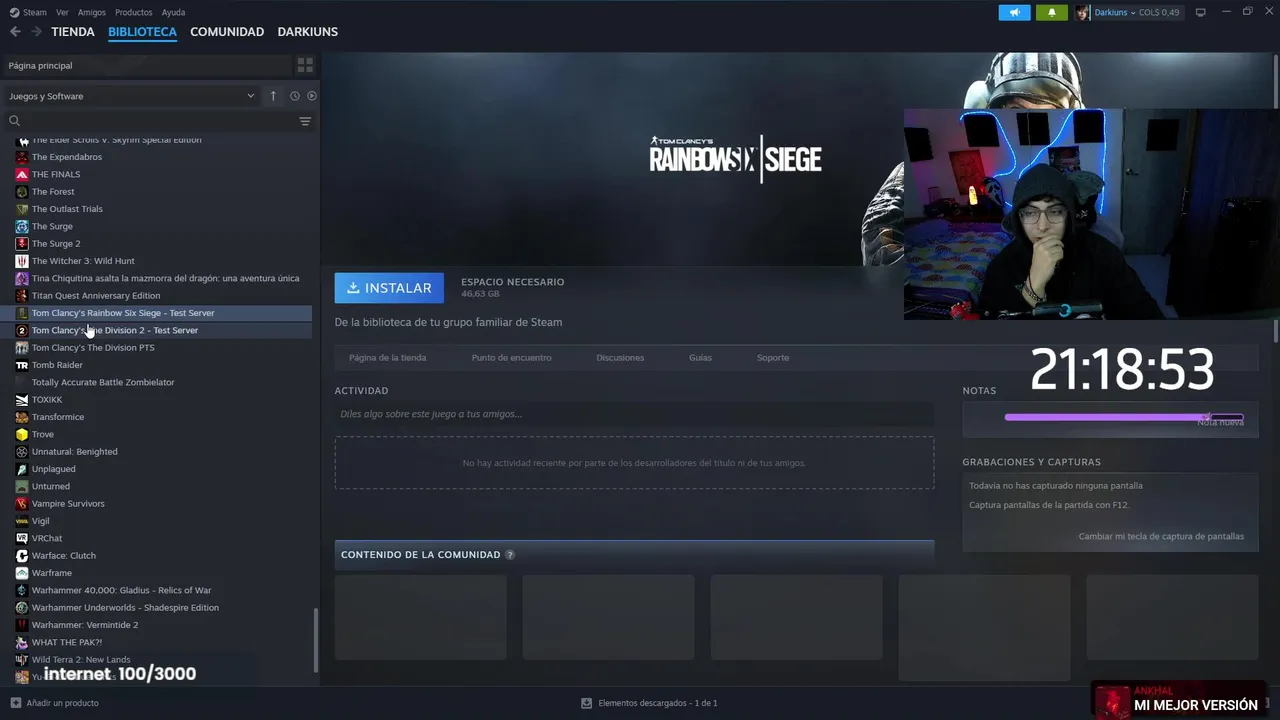Click The Forest game icon

(x=22, y=192)
